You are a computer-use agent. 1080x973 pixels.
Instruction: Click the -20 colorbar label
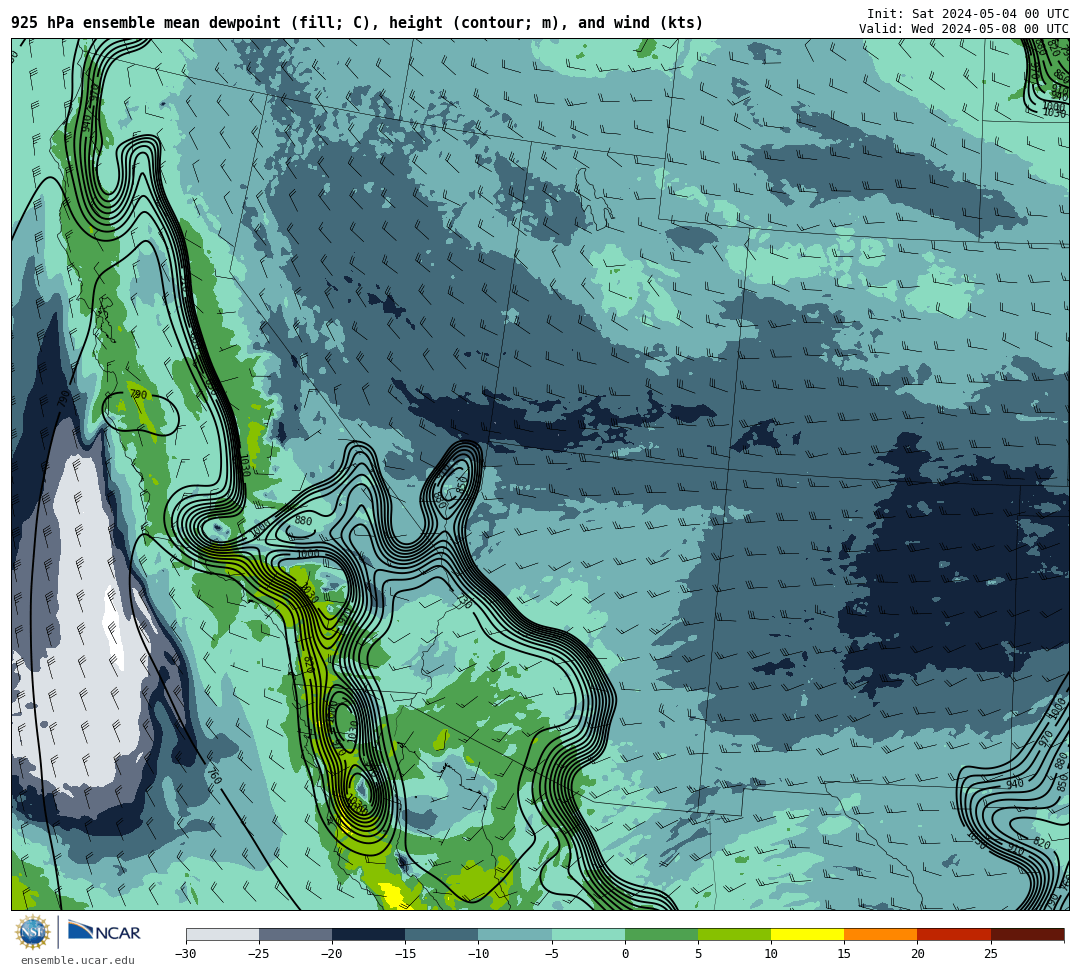coord(332,954)
